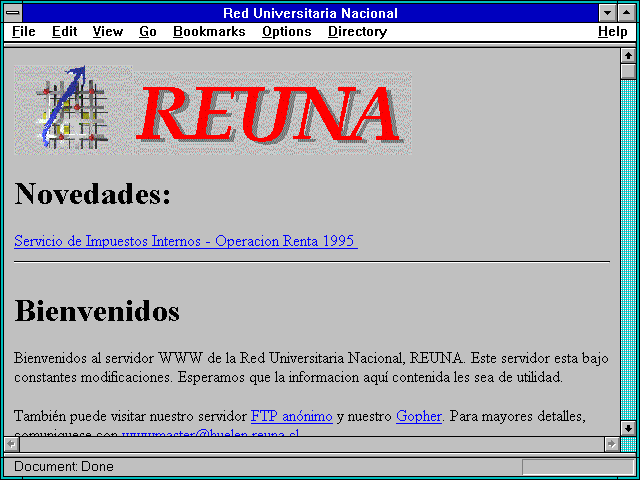This screenshot has width=640, height=480.
Task: Click the vertical scrollbar thumb
Action: click(x=628, y=71)
